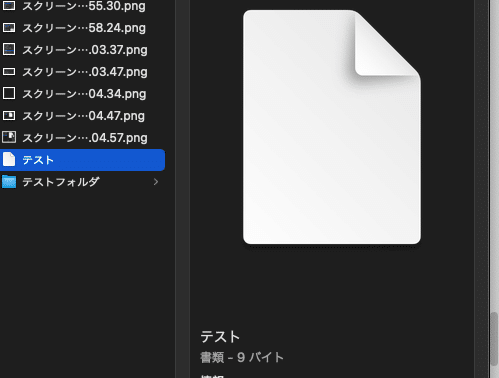499x378 pixels.
Task: Click the large document preview thumbnail
Action: [x=332, y=127]
